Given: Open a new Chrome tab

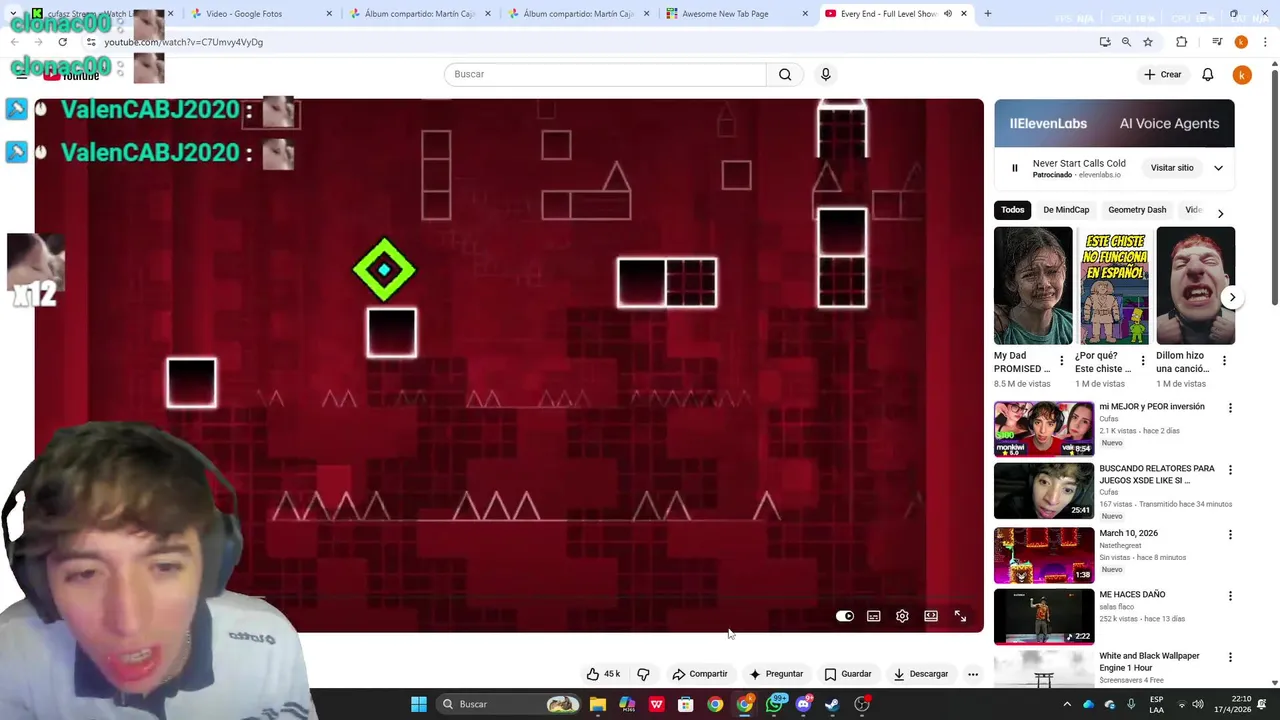Looking at the screenshot, I should click(x=987, y=14).
